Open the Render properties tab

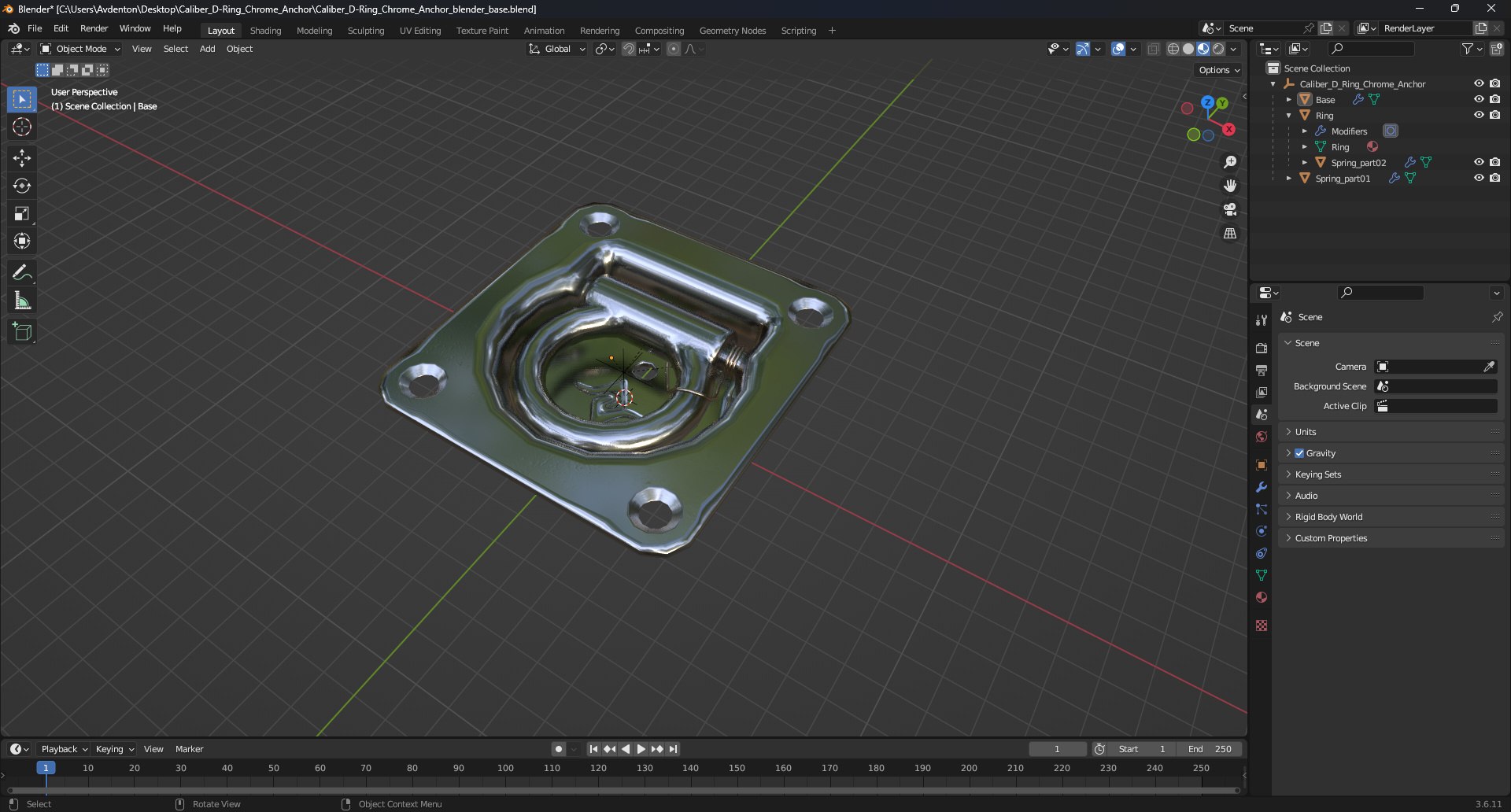click(1262, 349)
